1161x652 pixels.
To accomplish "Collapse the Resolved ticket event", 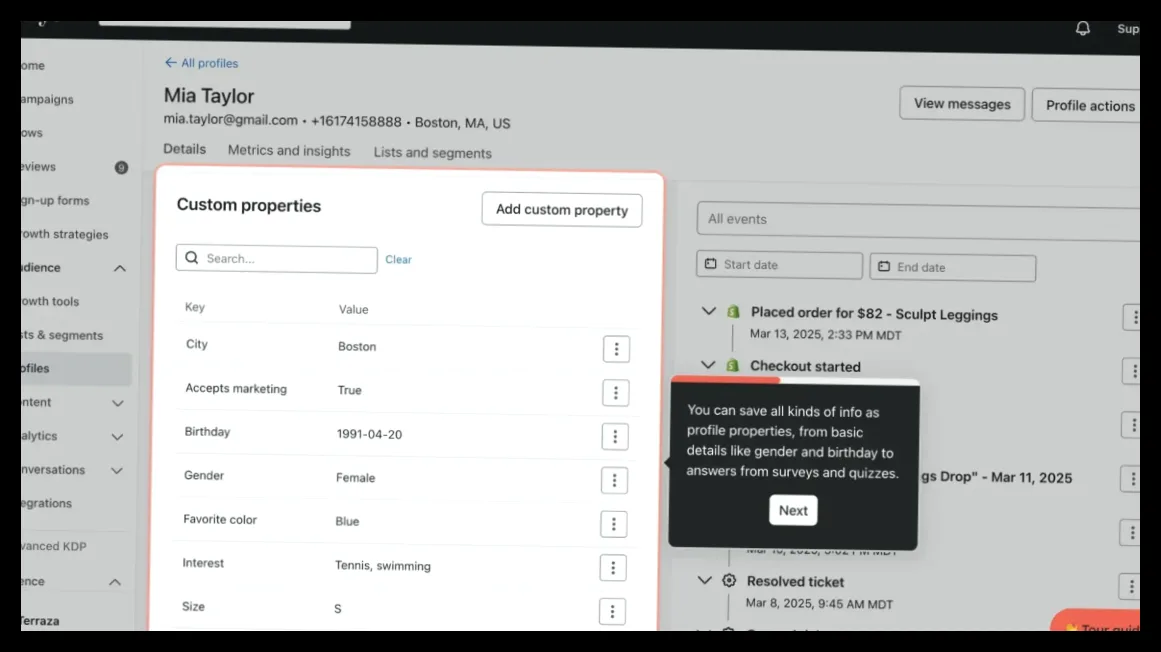I will (x=704, y=581).
